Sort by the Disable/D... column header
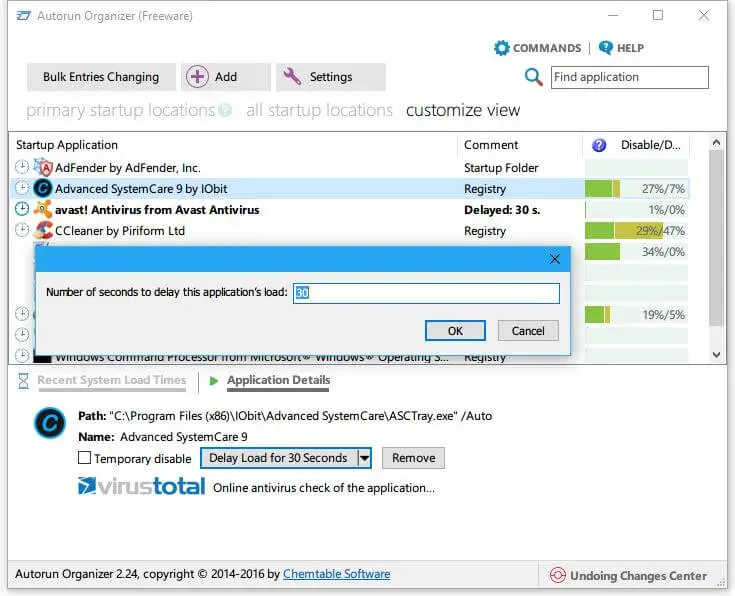The width and height of the screenshot is (735, 596). (650, 145)
